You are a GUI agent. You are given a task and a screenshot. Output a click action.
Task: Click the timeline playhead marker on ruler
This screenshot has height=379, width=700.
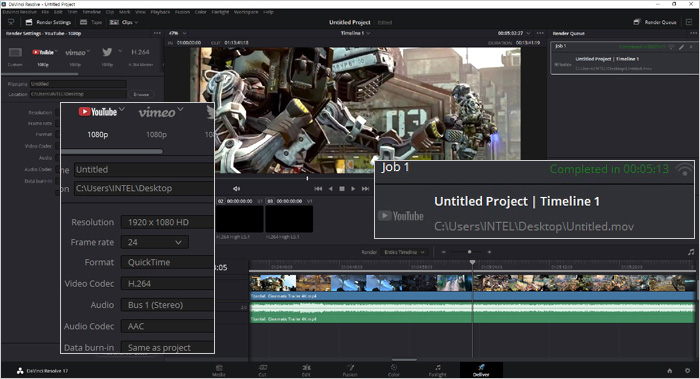(473, 262)
